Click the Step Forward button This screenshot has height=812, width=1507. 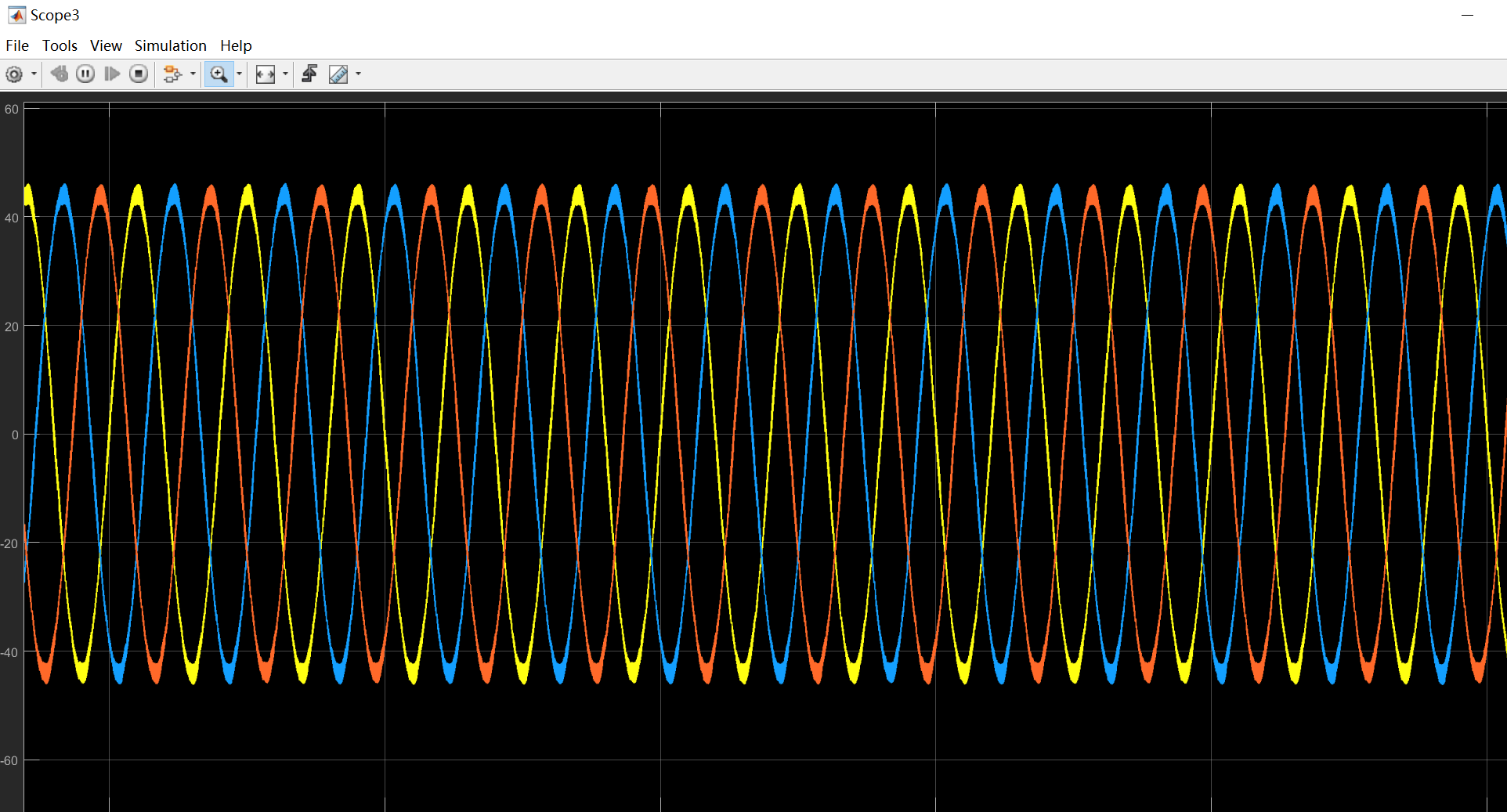point(112,74)
